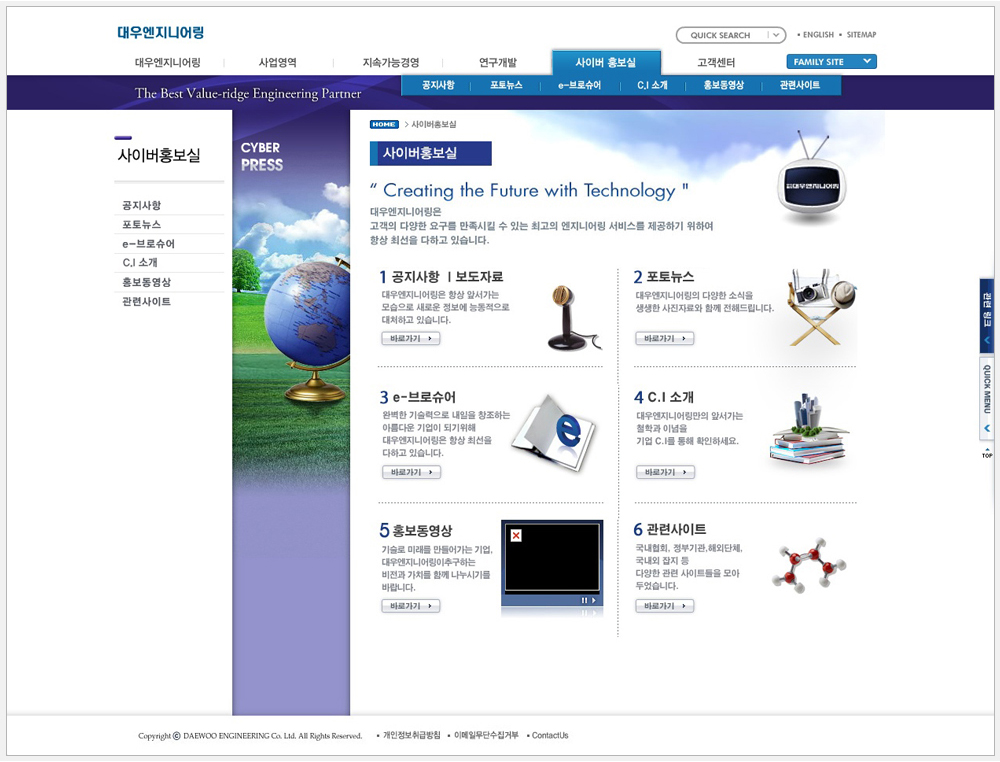
Task: Switch to the ENGLISH site link
Action: tap(818, 35)
